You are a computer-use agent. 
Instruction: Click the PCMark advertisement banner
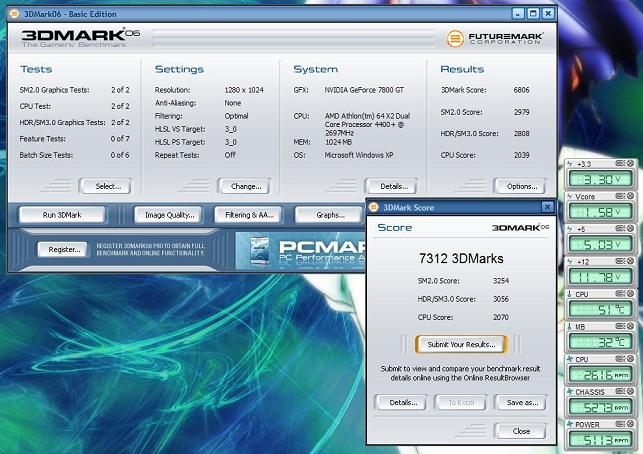(300, 250)
